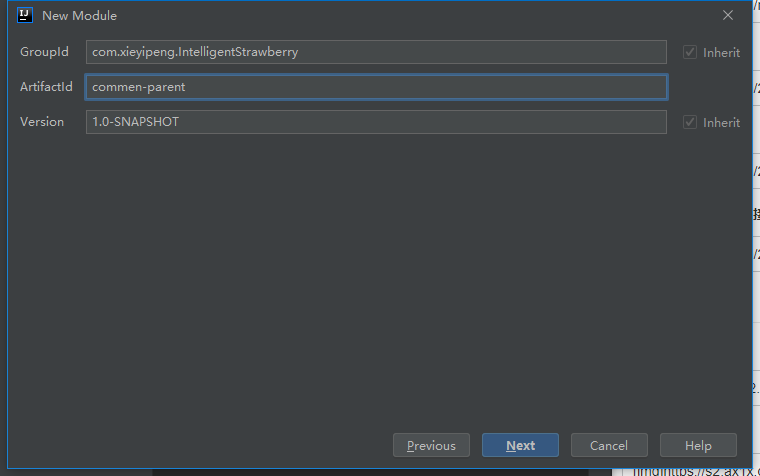Proceed with the Next button
Viewport: 760px width, 476px height.
tap(520, 445)
